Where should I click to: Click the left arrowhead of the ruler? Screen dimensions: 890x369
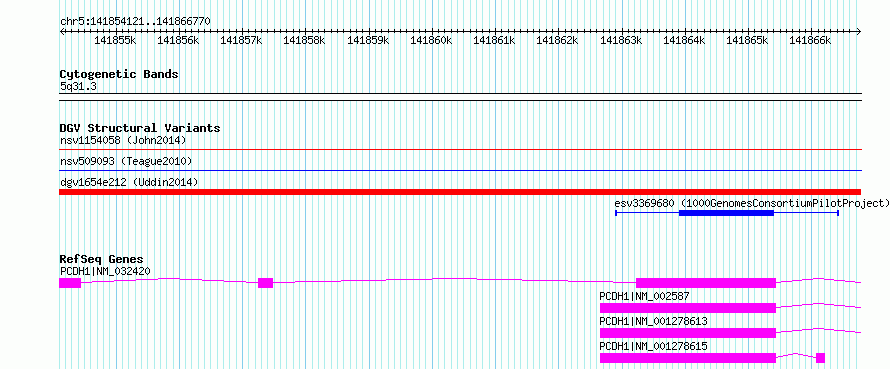coord(62,31)
